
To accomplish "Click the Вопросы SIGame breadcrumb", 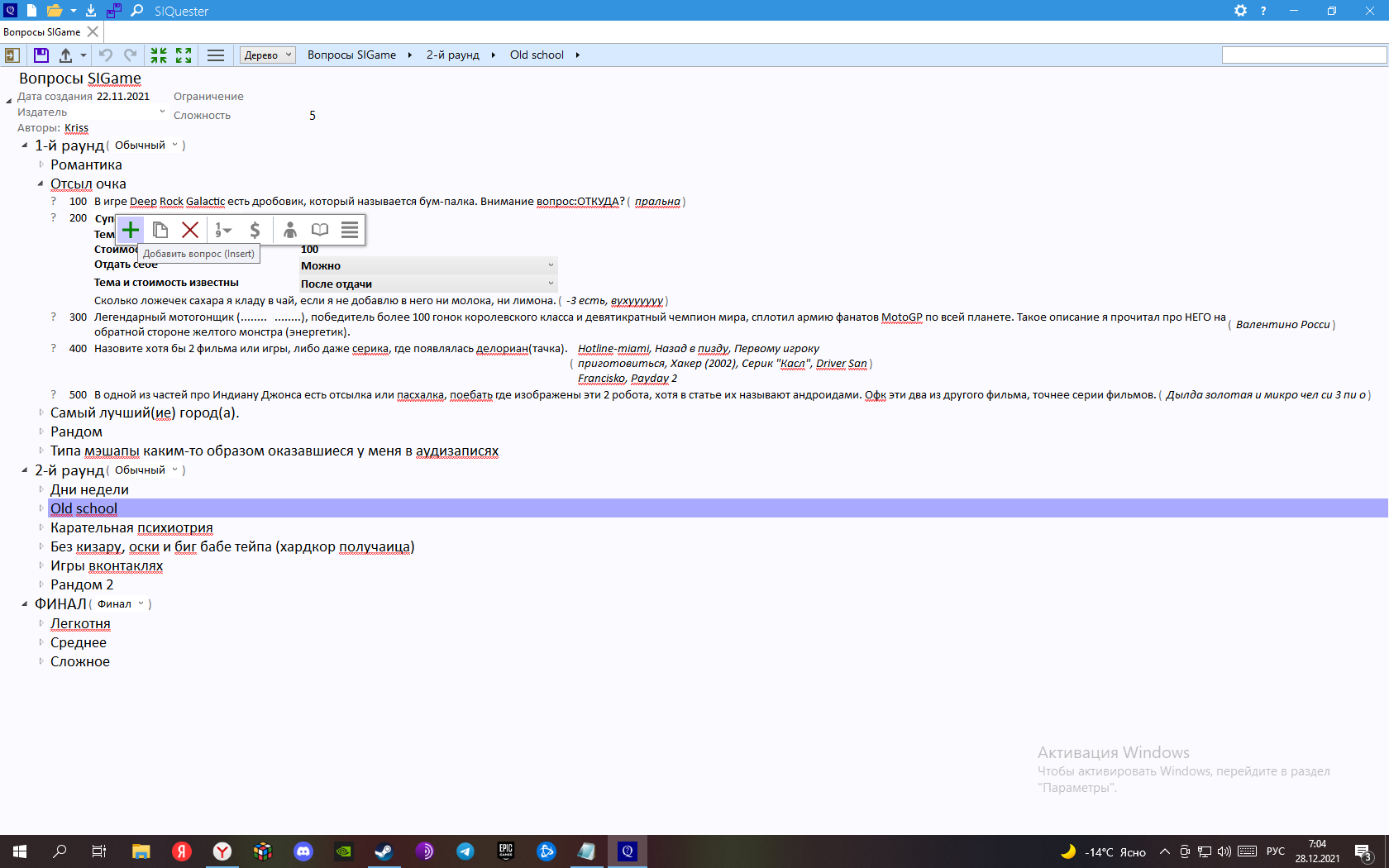I will pos(351,55).
